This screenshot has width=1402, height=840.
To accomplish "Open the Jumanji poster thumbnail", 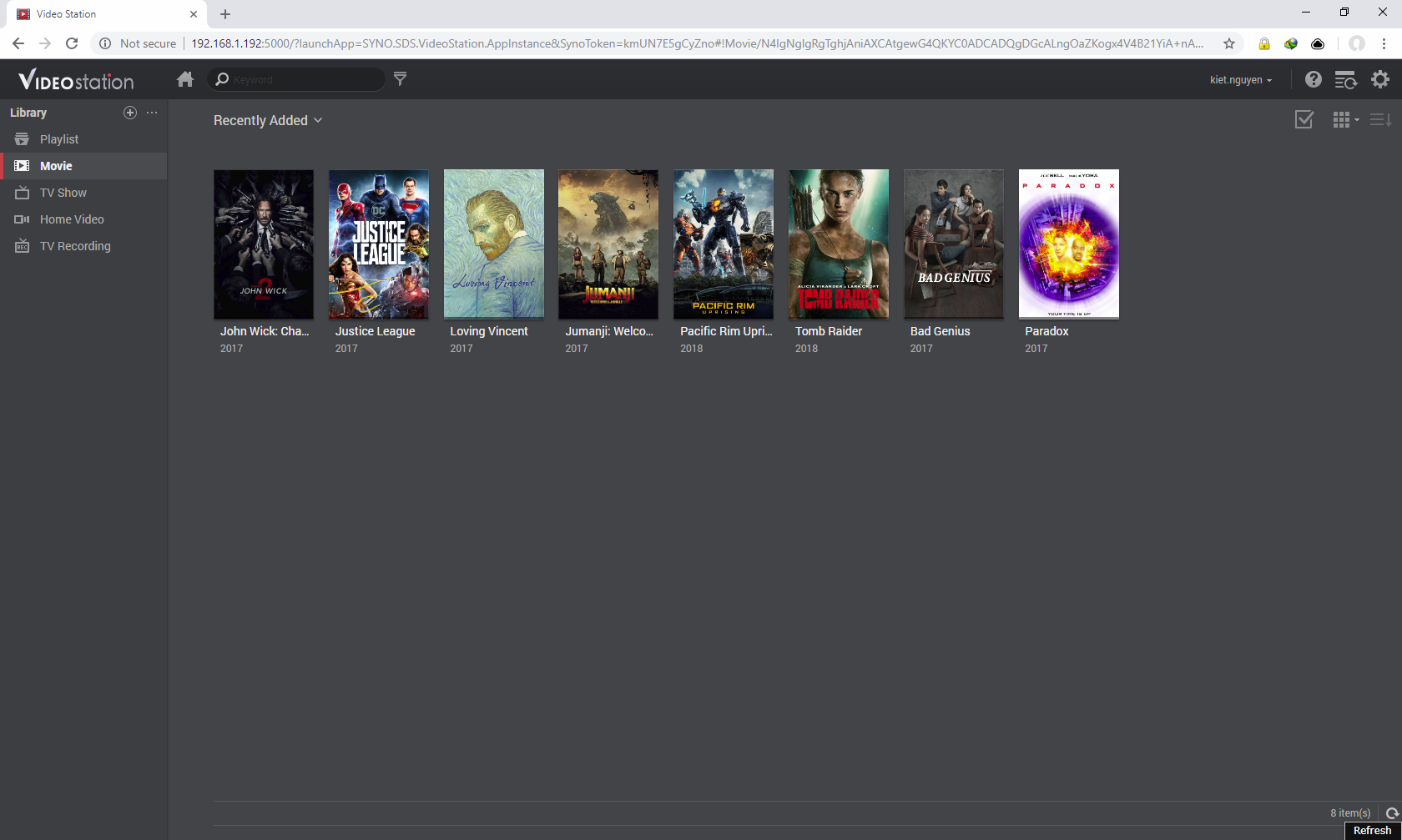I will pos(608,244).
